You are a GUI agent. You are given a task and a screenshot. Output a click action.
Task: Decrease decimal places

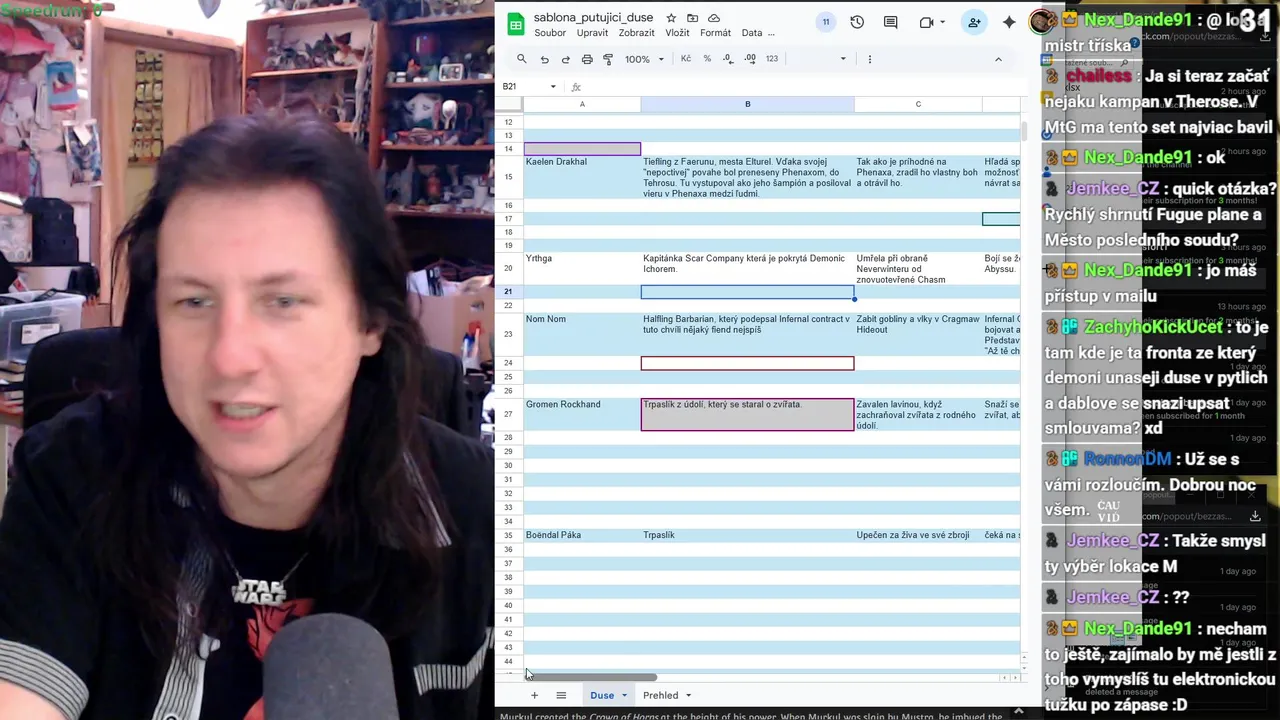(728, 59)
